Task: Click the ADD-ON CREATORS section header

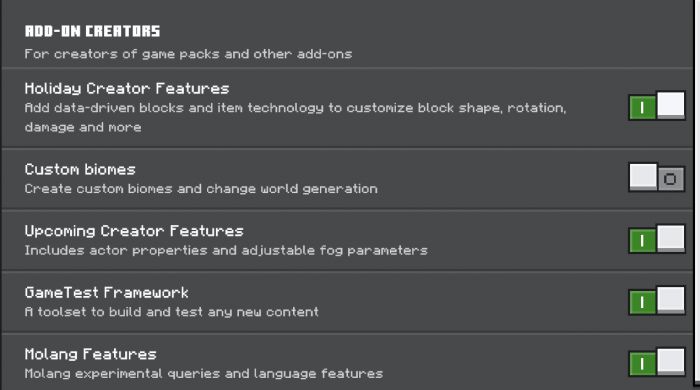Action: 92,31
